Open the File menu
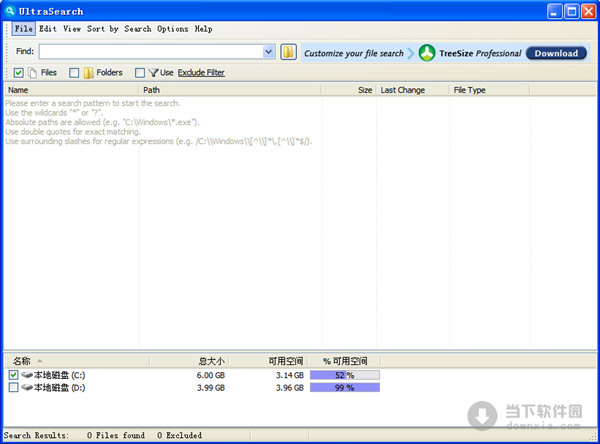The width and height of the screenshot is (600, 444). [x=24, y=29]
